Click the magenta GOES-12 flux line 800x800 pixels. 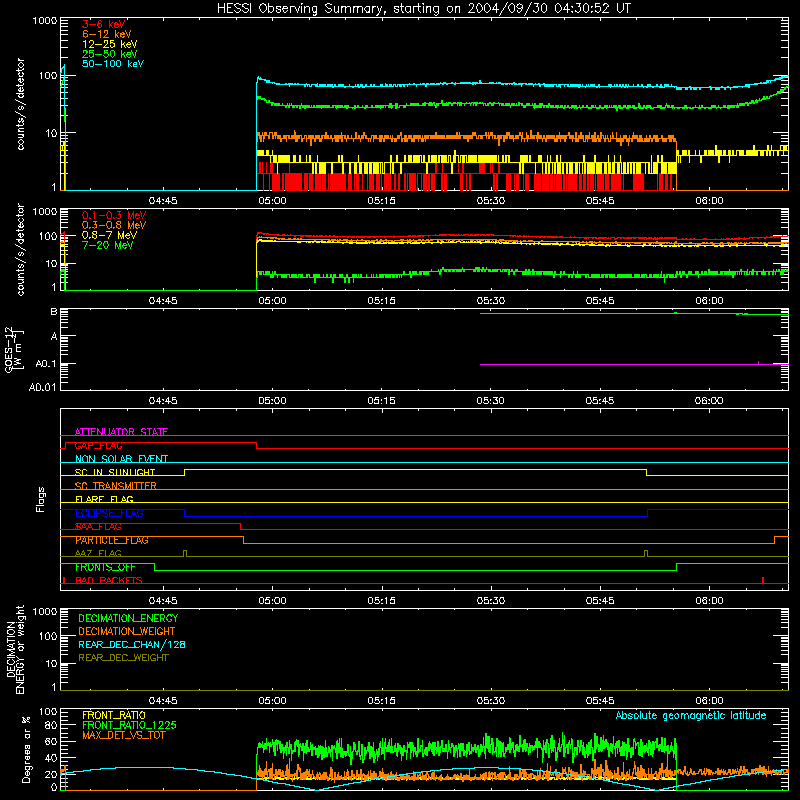(633, 364)
